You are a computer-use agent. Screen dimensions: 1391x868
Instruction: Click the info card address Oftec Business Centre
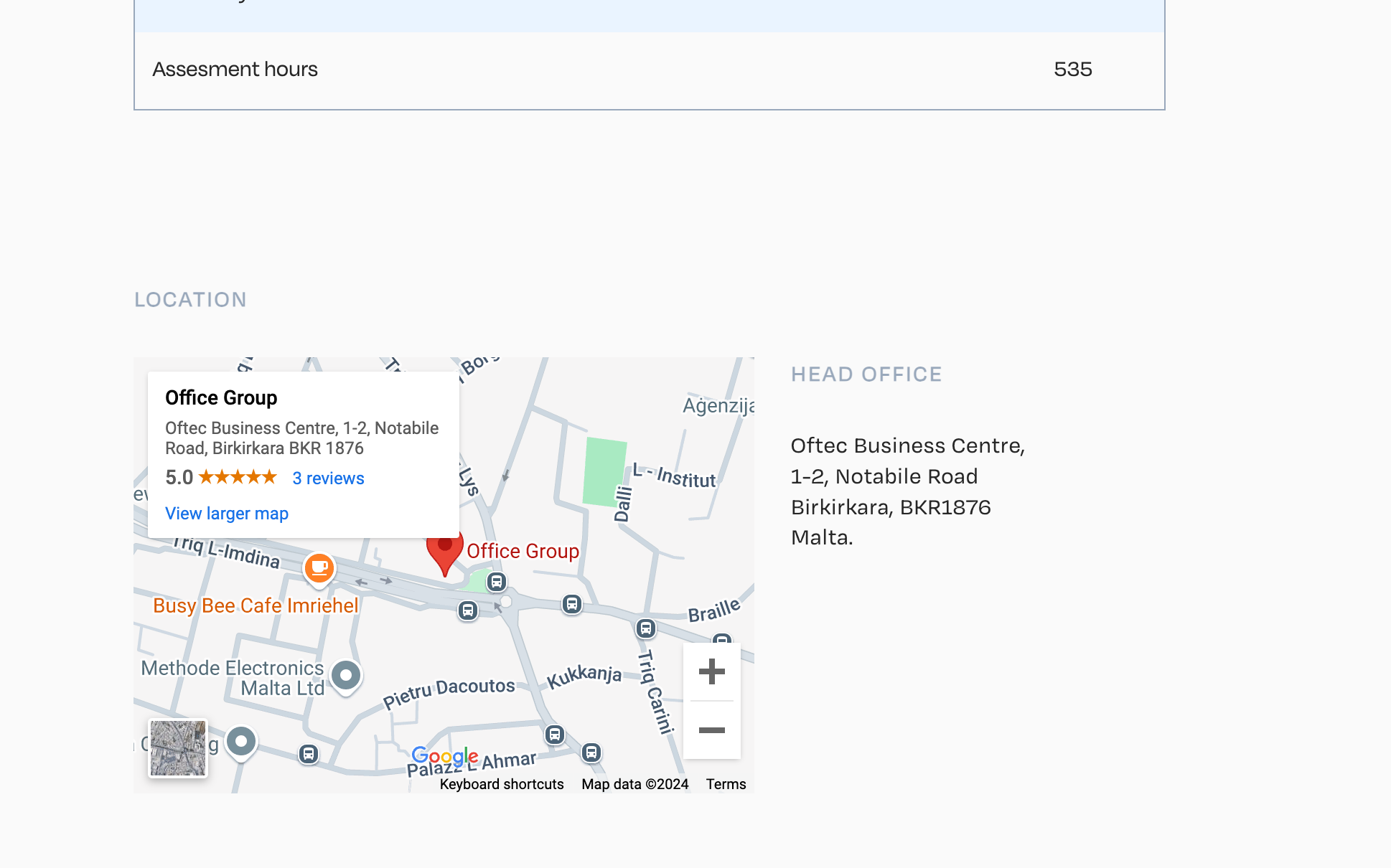[301, 438]
